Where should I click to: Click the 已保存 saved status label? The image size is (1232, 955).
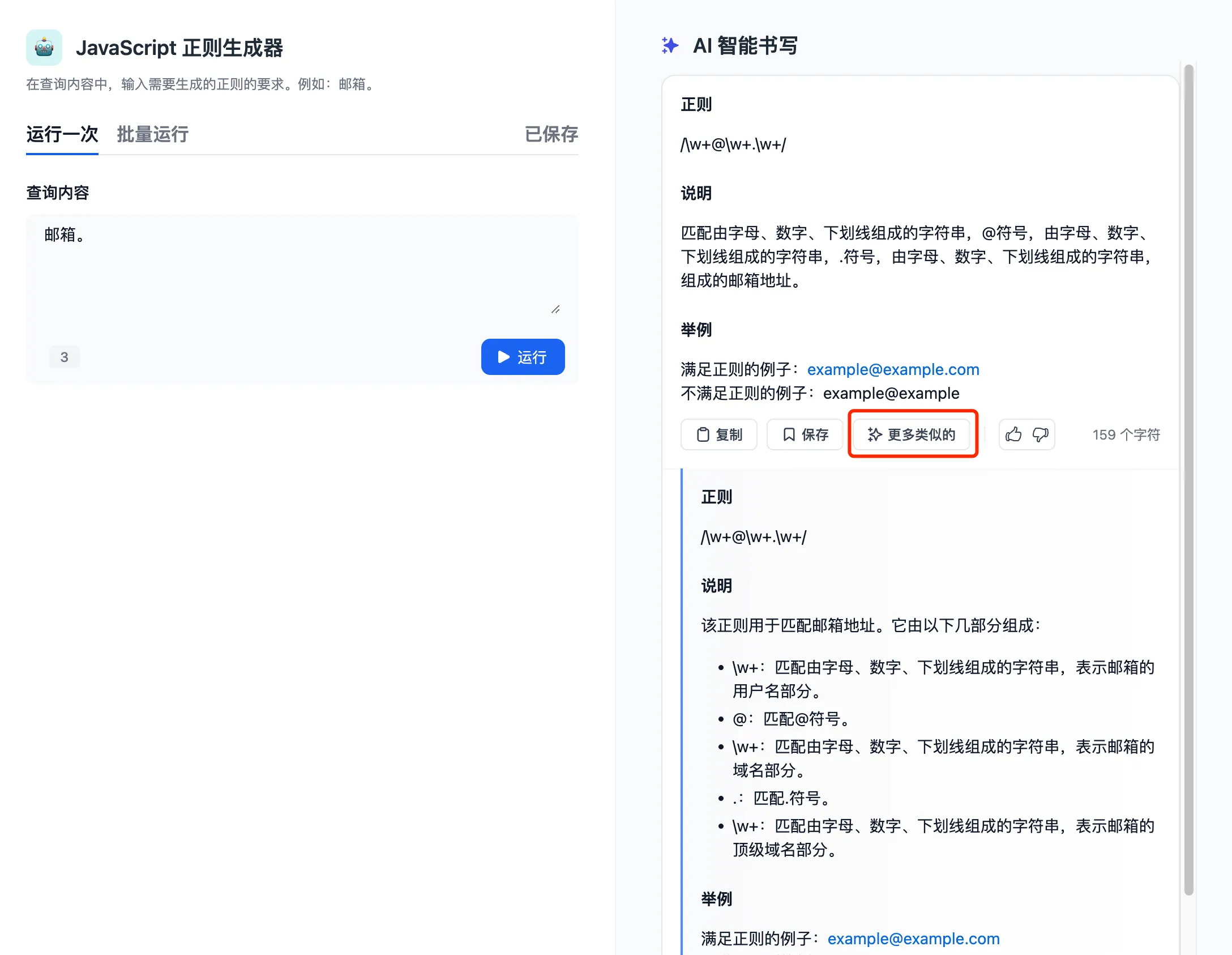click(x=551, y=135)
